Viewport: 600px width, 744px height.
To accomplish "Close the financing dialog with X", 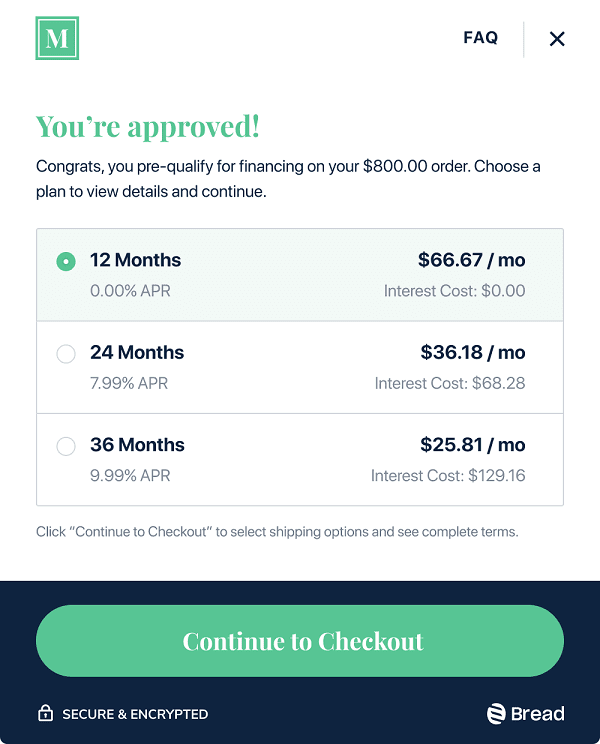I will pos(557,39).
